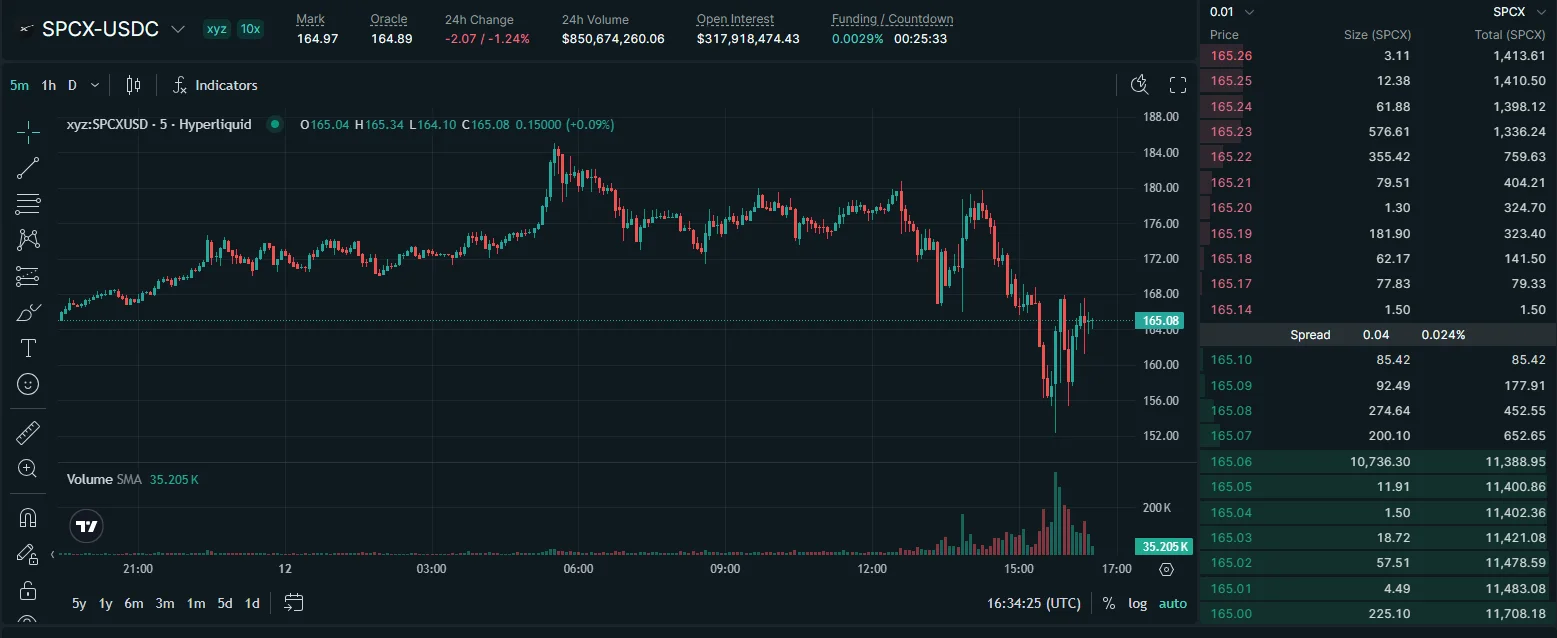The image size is (1557, 638).
Task: Open the SPCX size unit dropdown
Action: coord(1518,12)
